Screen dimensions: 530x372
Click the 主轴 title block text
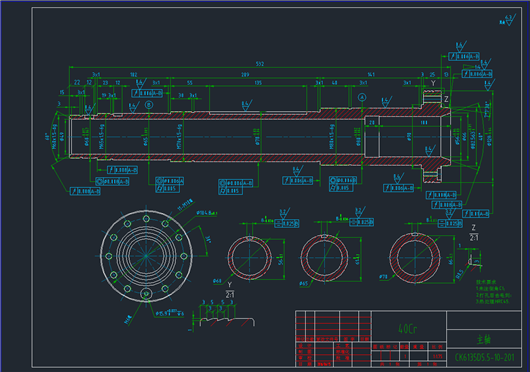click(484, 339)
